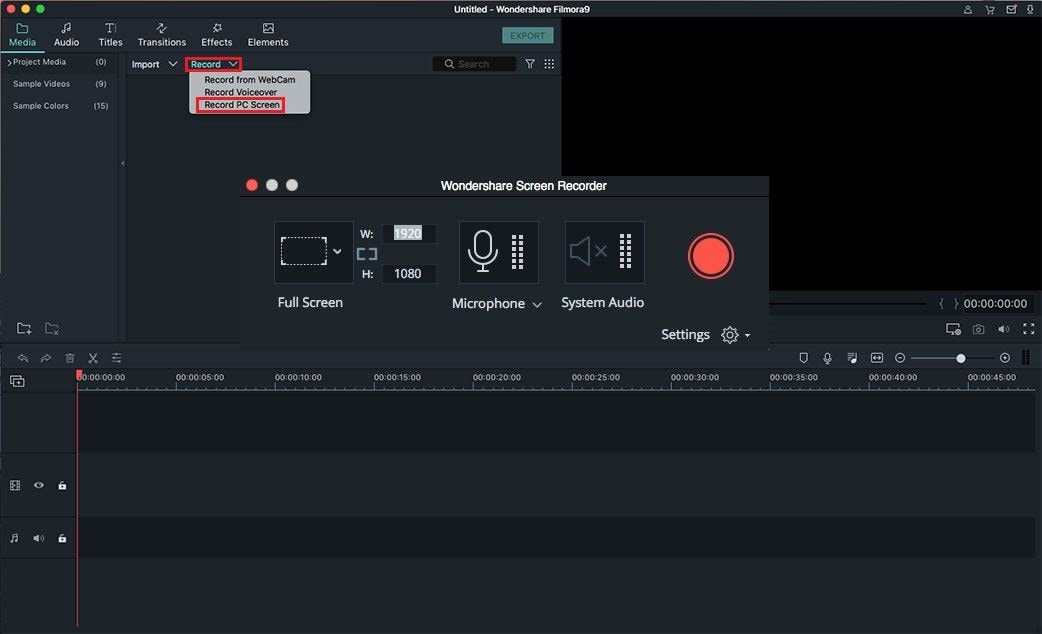Lock the video track

[62, 486]
